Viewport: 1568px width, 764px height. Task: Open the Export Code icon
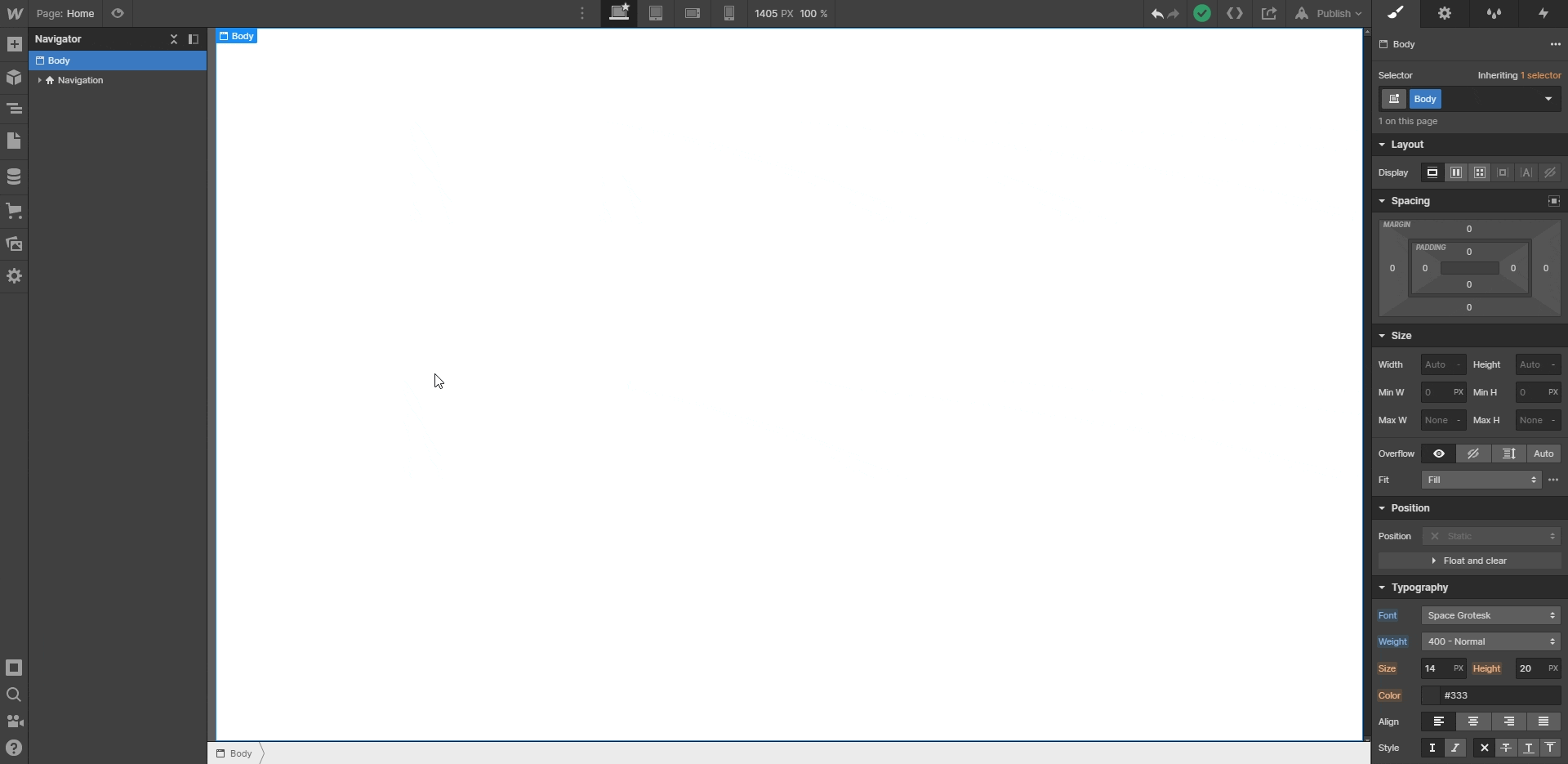(x=1235, y=13)
